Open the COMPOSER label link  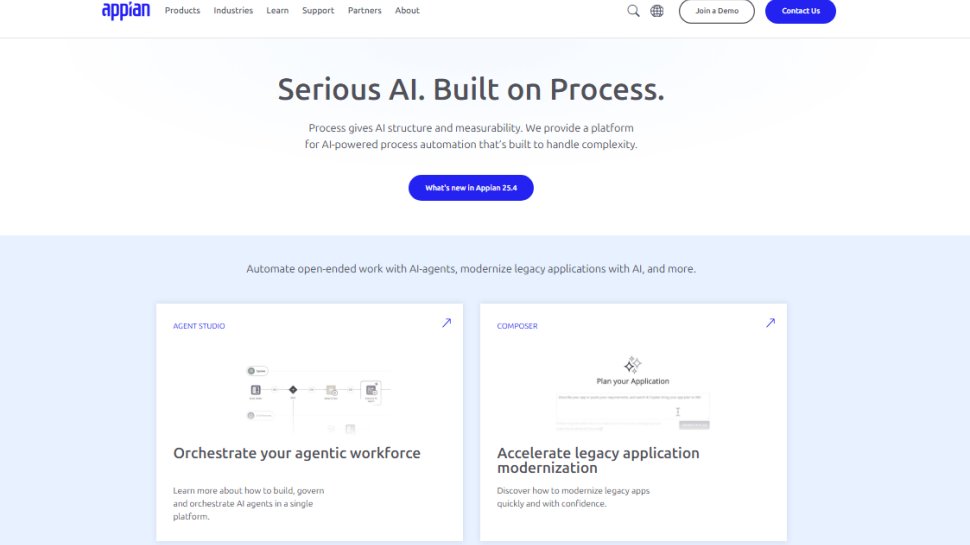517,326
